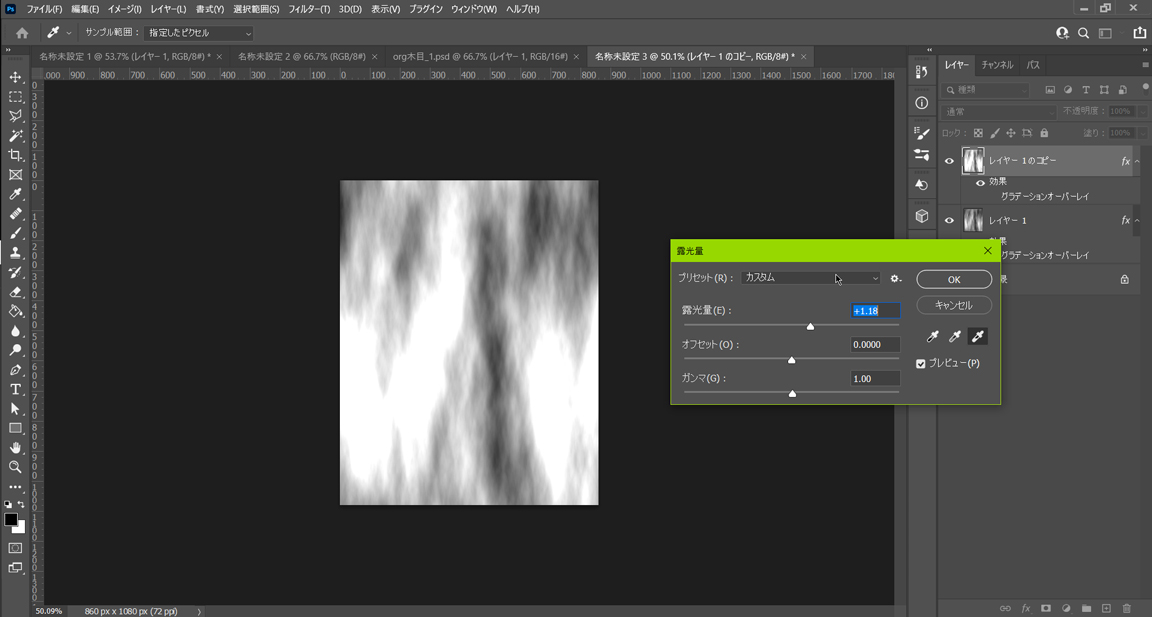Toggle visibility of レイヤー 1 layer

949,221
